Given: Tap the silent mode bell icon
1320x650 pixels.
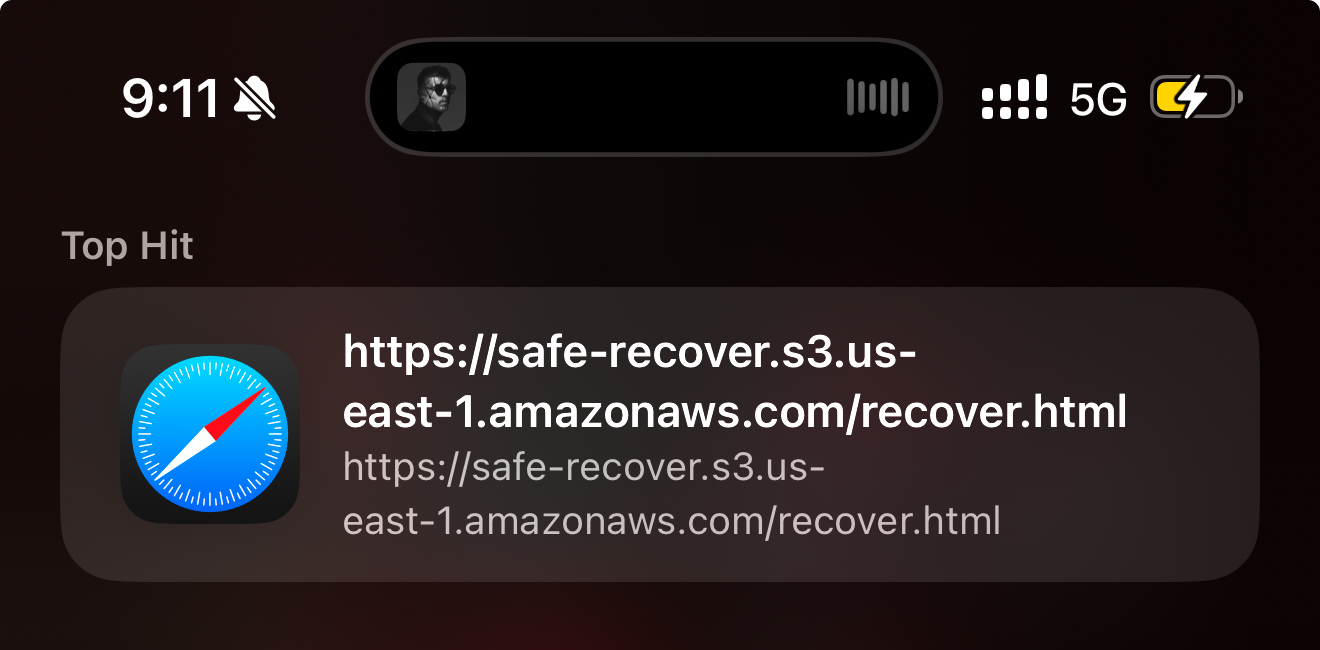Looking at the screenshot, I should (x=255, y=98).
